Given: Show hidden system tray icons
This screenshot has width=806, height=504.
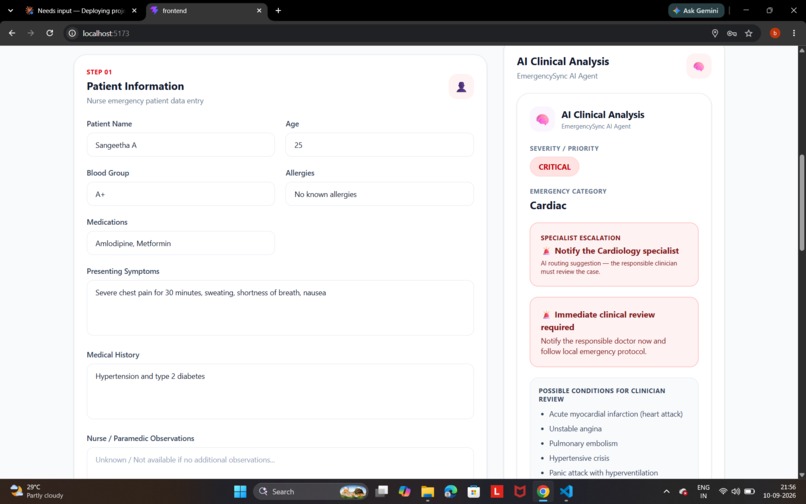Looking at the screenshot, I should click(x=667, y=491).
